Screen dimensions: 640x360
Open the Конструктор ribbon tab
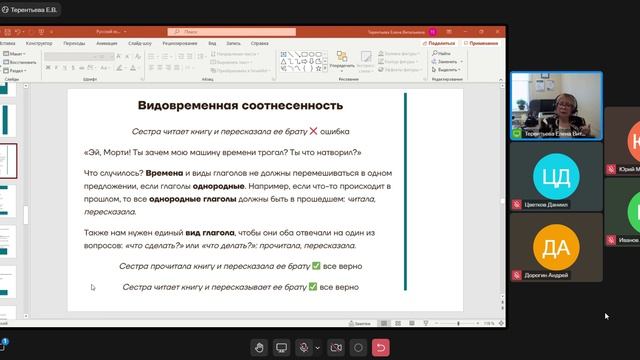(39, 43)
